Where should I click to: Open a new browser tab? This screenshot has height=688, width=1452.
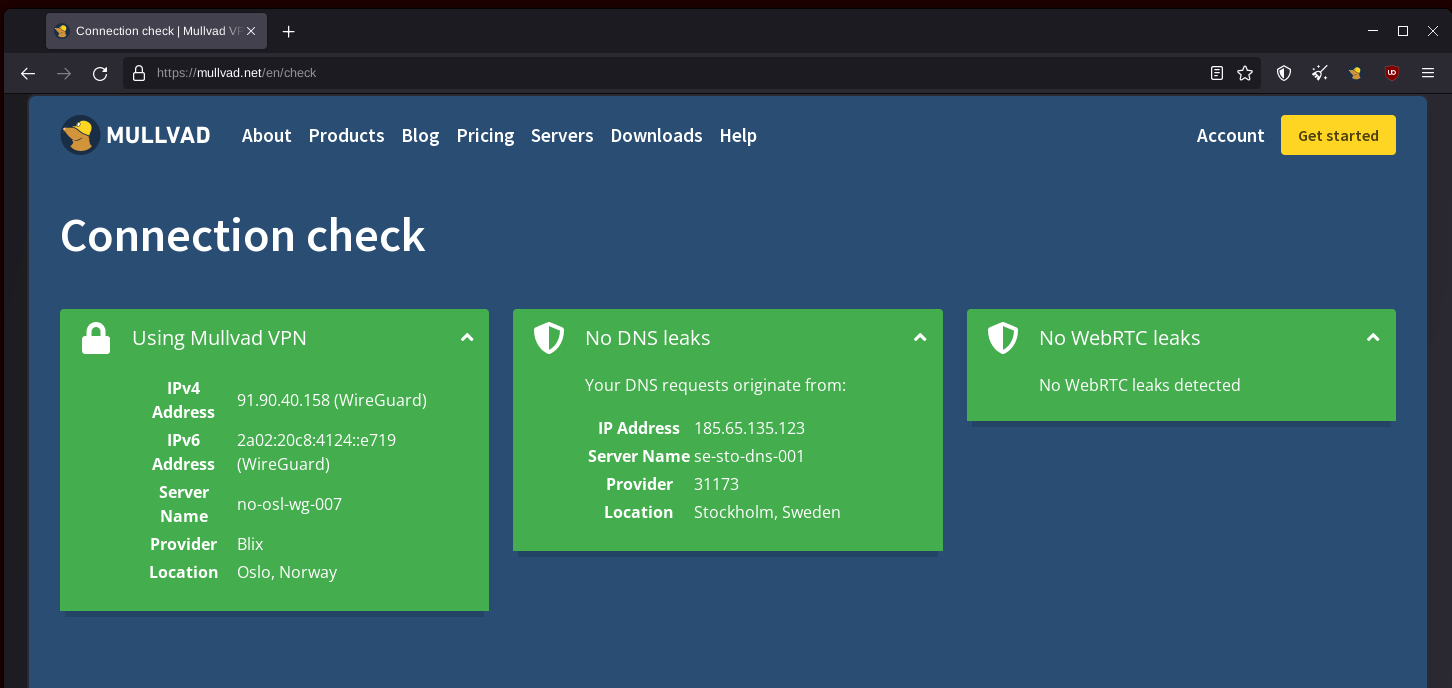289,31
